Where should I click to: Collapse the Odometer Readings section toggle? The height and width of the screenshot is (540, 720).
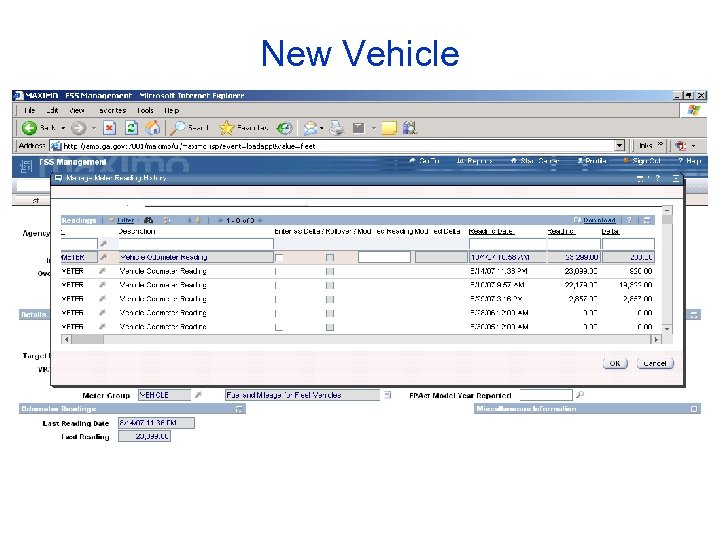click(239, 409)
